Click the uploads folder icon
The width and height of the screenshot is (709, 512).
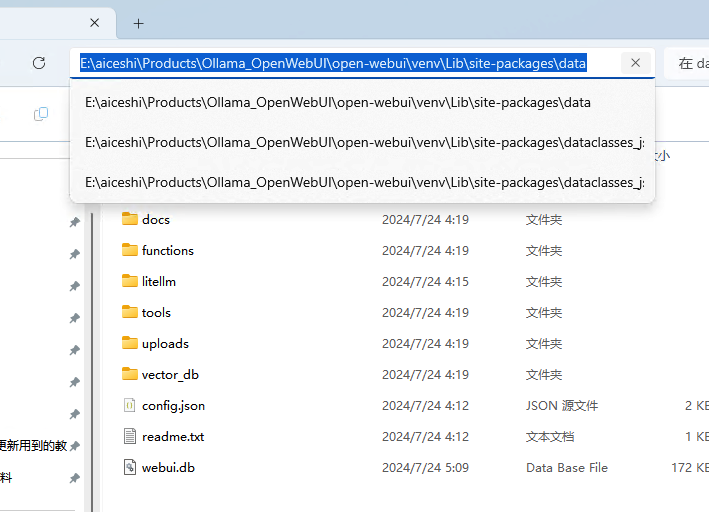(x=130, y=343)
